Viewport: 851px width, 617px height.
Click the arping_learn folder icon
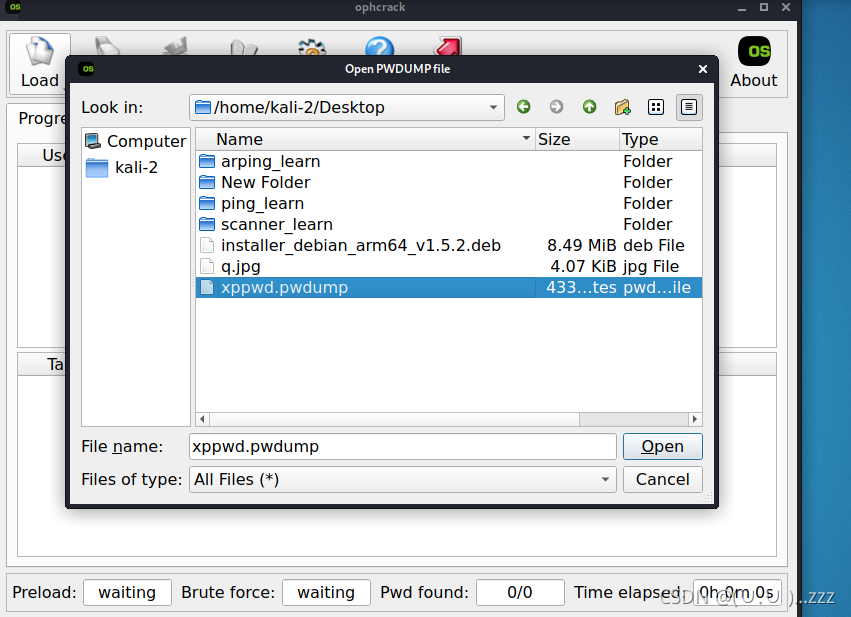tap(207, 161)
